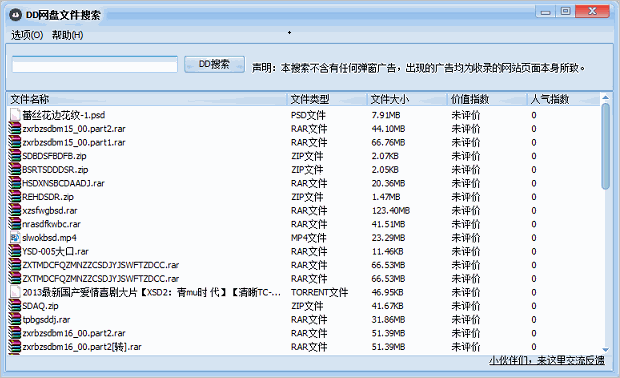Viewport: 620px width, 378px height.
Task: Click the torrent file icon of 2013最新国产爱情喜剧大片
Action: (x=15, y=292)
